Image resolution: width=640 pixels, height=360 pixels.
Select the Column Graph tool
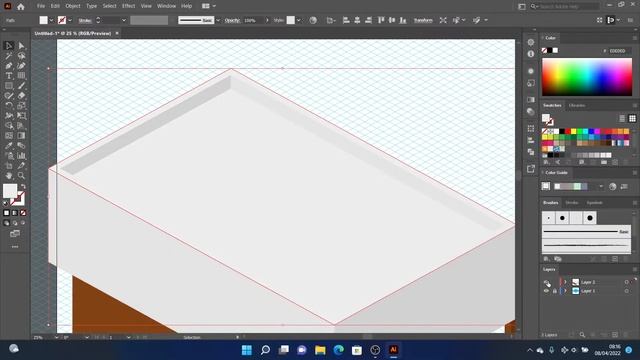point(21,156)
